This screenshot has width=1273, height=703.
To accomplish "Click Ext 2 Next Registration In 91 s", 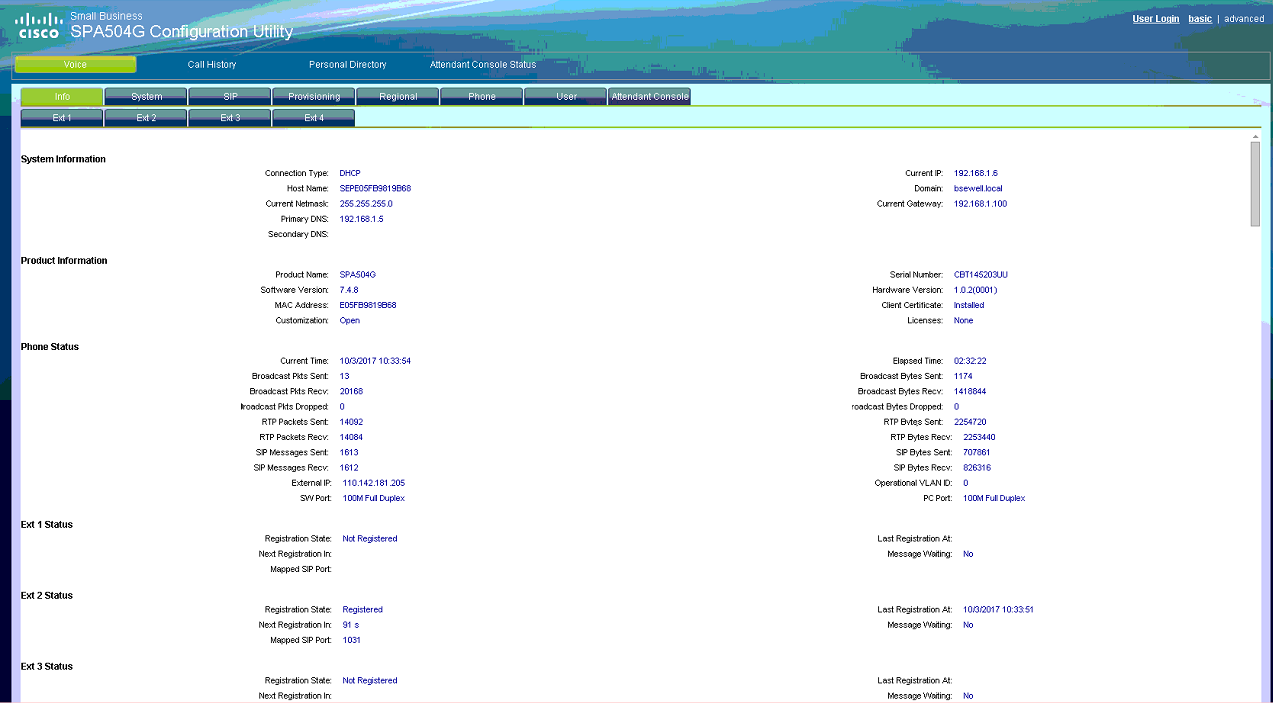I will pos(350,625).
